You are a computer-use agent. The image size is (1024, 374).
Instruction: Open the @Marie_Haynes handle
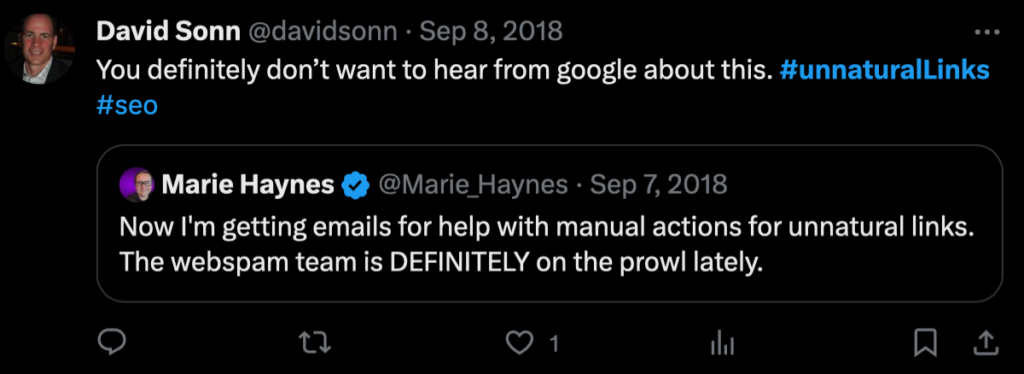473,185
